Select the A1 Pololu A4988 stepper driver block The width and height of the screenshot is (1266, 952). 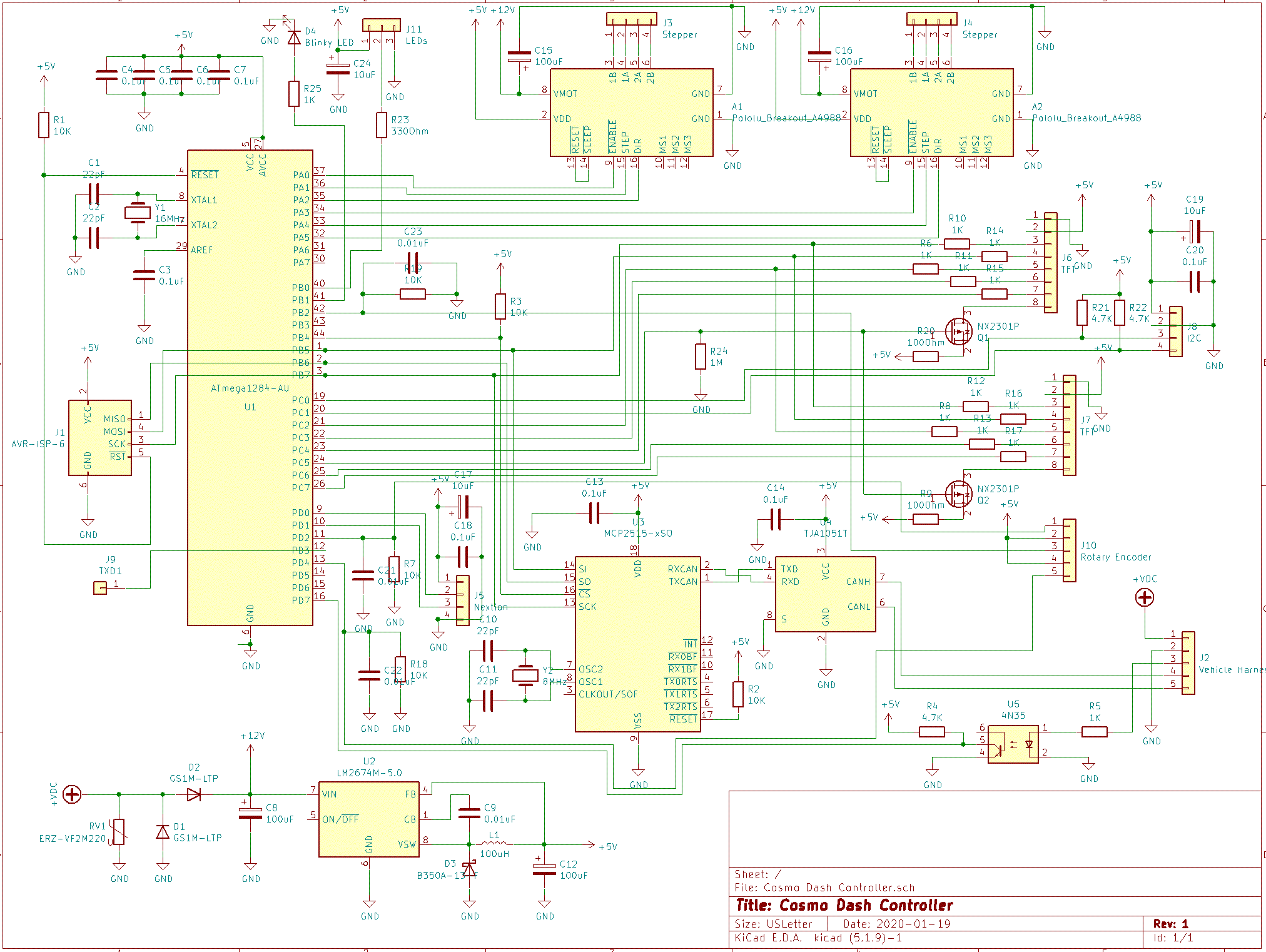(x=632, y=113)
